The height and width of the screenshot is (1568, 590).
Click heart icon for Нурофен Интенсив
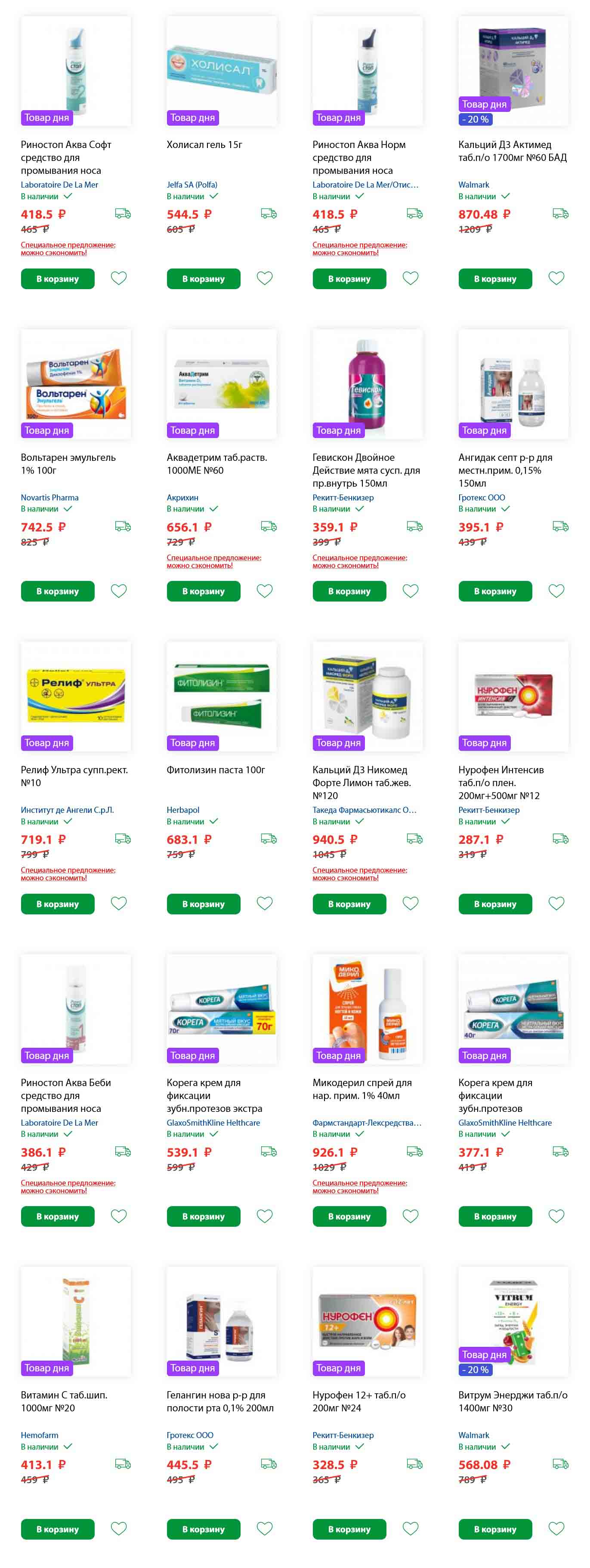tap(556, 903)
